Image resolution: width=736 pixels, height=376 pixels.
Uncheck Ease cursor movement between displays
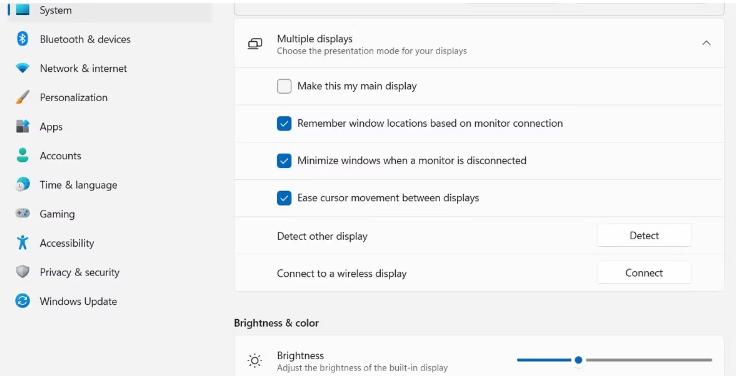(x=284, y=198)
